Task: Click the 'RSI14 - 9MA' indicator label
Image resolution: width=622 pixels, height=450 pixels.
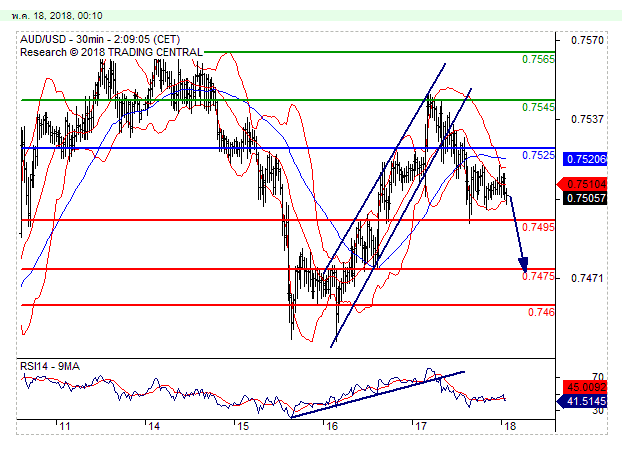Action: pos(50,366)
